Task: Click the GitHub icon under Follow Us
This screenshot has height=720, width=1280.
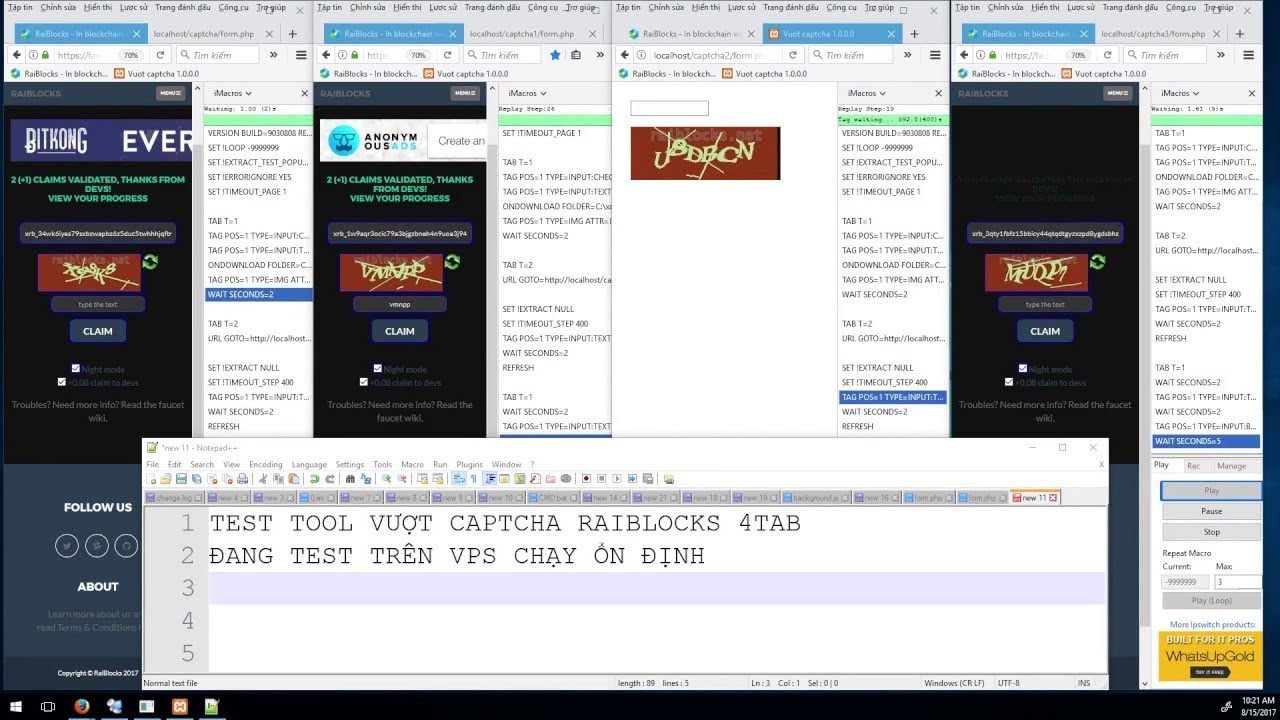Action: click(x=126, y=546)
